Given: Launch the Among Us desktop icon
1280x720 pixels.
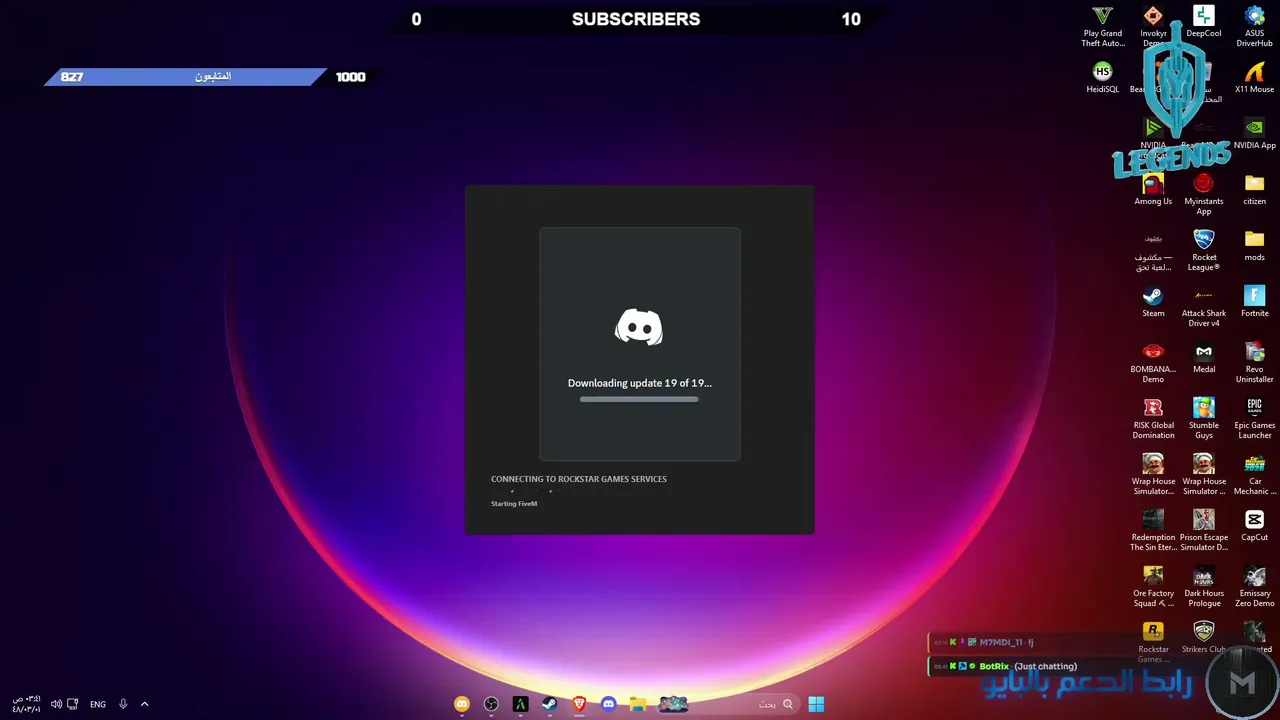Looking at the screenshot, I should (1153, 190).
